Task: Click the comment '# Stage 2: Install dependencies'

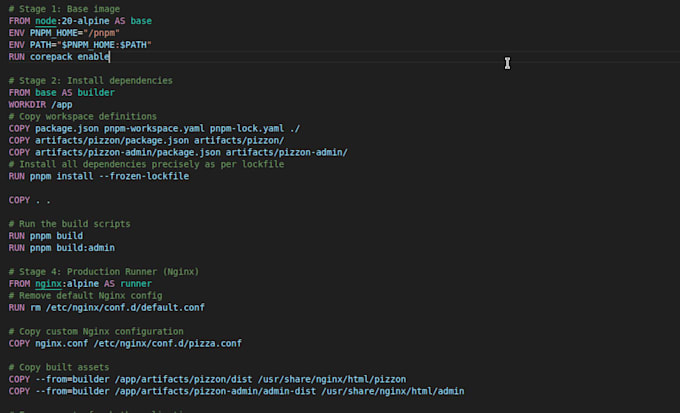Action: 91,81
